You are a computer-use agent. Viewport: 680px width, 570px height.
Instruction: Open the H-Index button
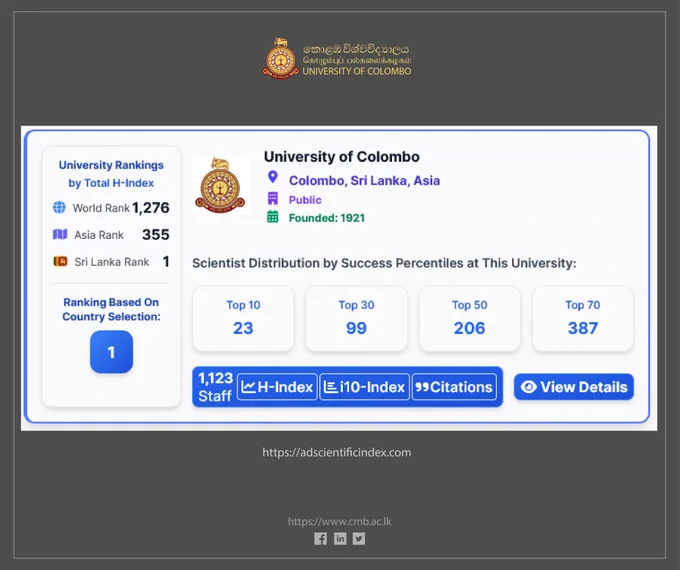277,387
